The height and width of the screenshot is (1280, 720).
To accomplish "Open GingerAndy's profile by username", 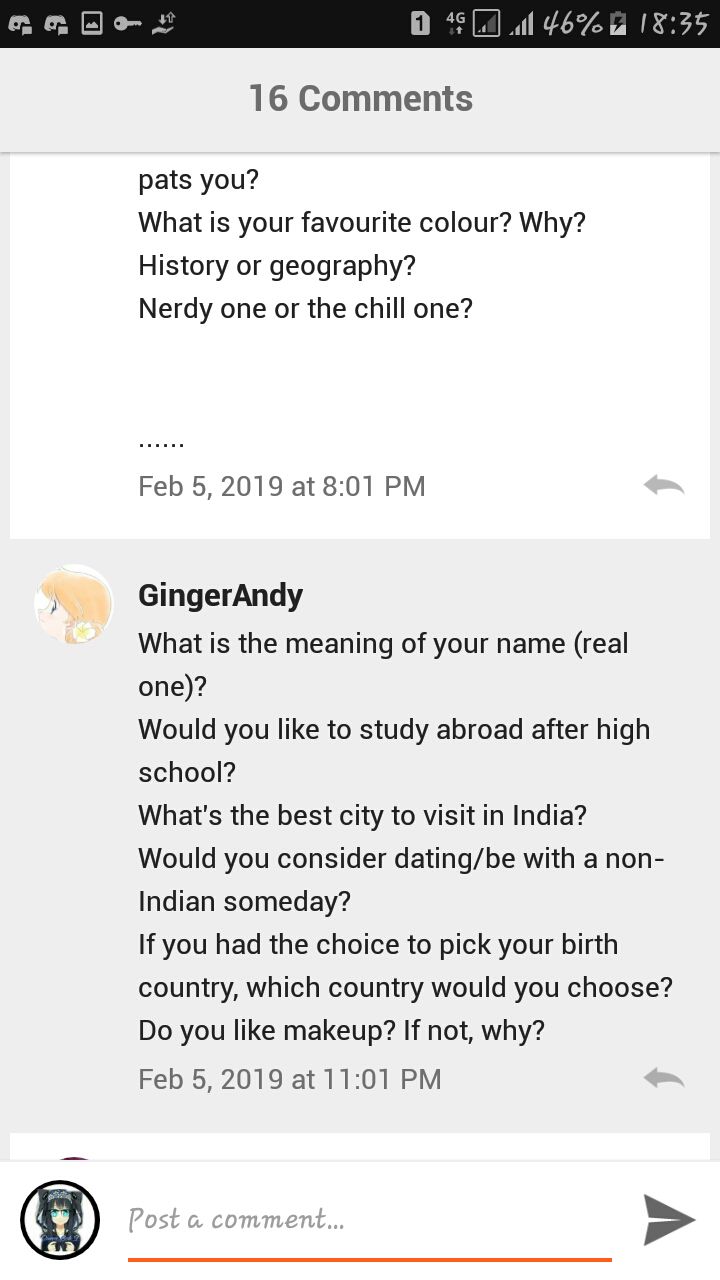I will click(220, 595).
